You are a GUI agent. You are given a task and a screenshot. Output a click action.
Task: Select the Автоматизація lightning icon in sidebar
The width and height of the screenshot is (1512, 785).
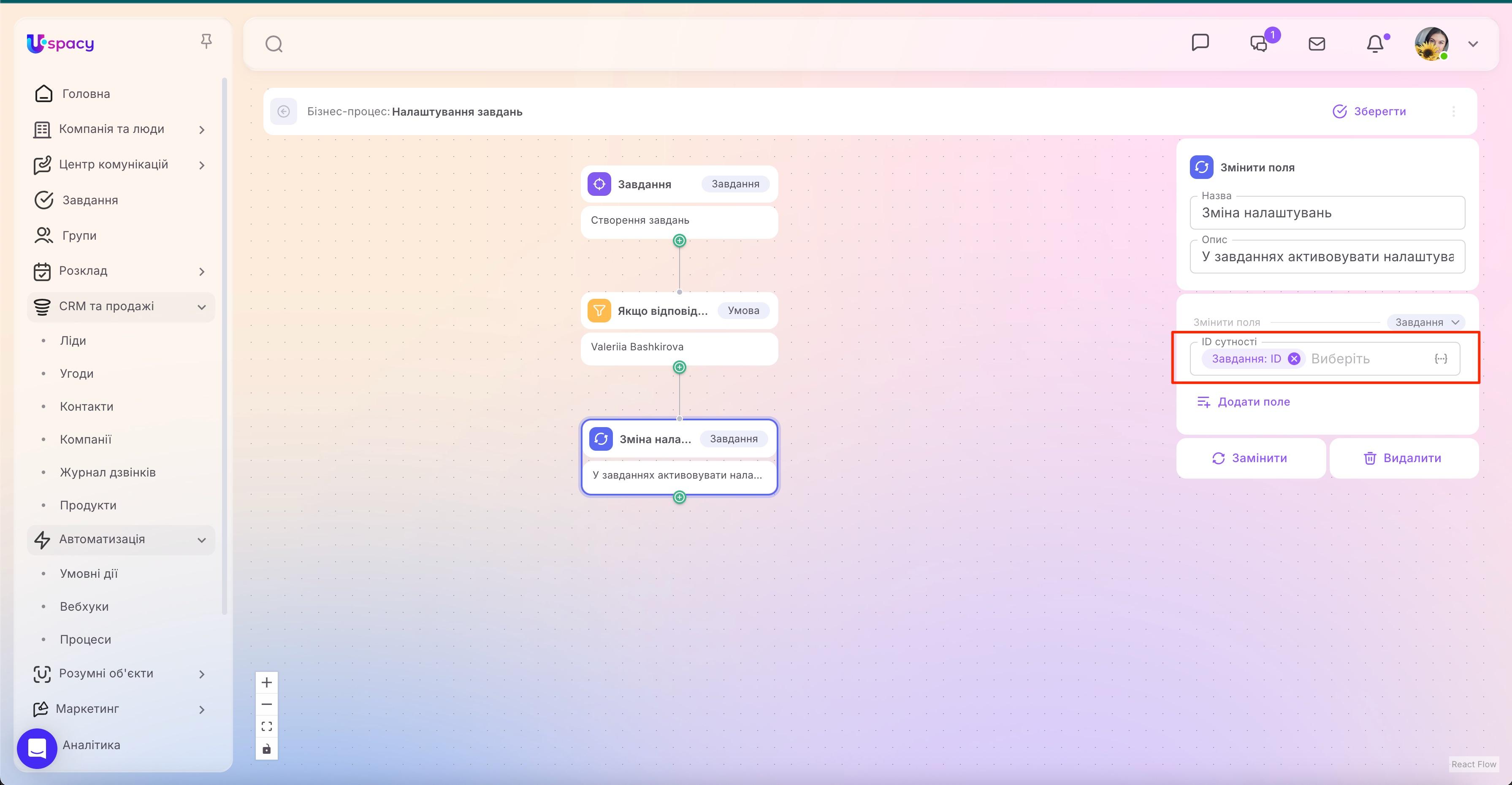tap(42, 540)
